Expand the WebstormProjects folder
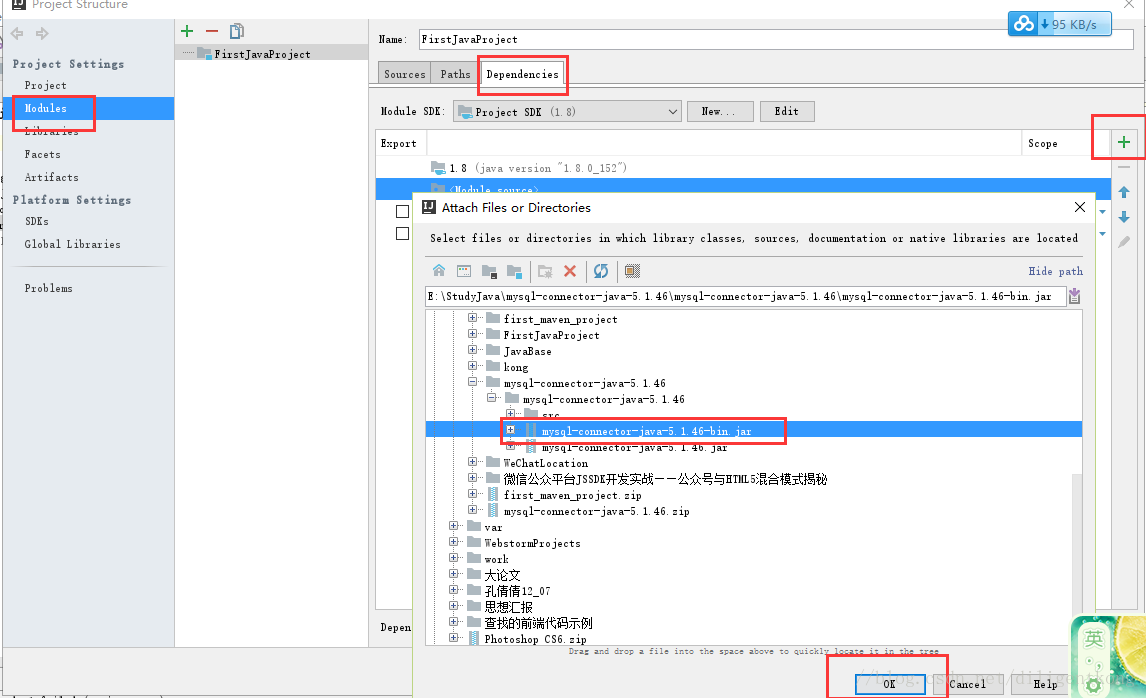Viewport: 1146px width, 698px height. click(x=453, y=542)
